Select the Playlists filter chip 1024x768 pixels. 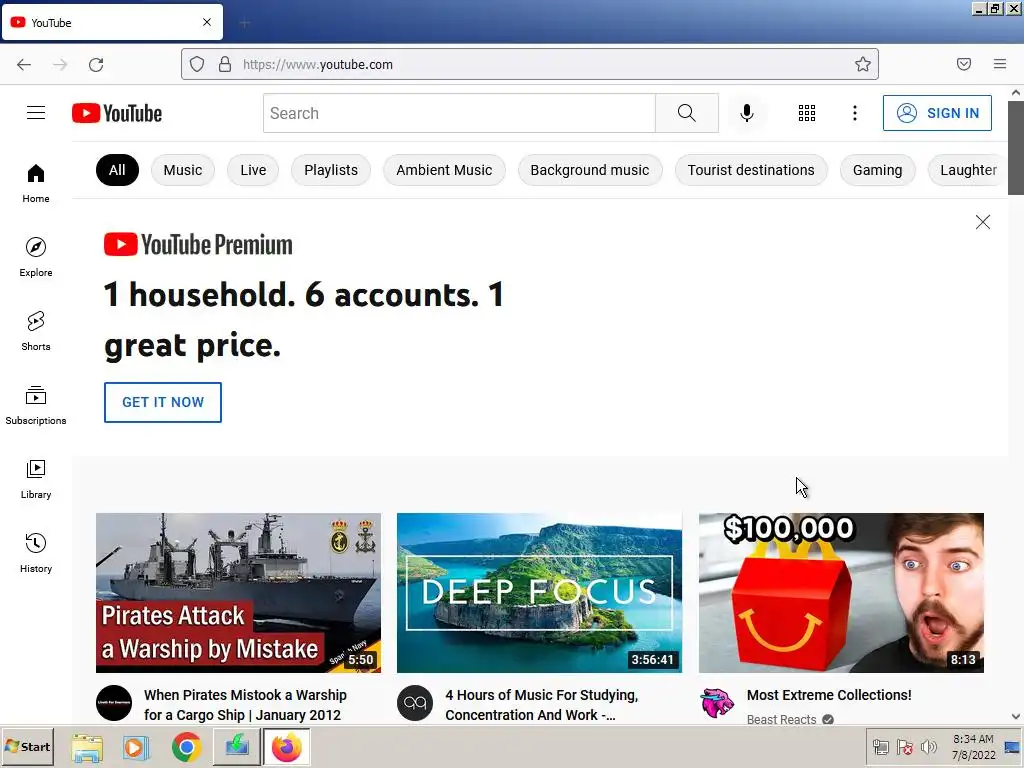[x=330, y=170]
